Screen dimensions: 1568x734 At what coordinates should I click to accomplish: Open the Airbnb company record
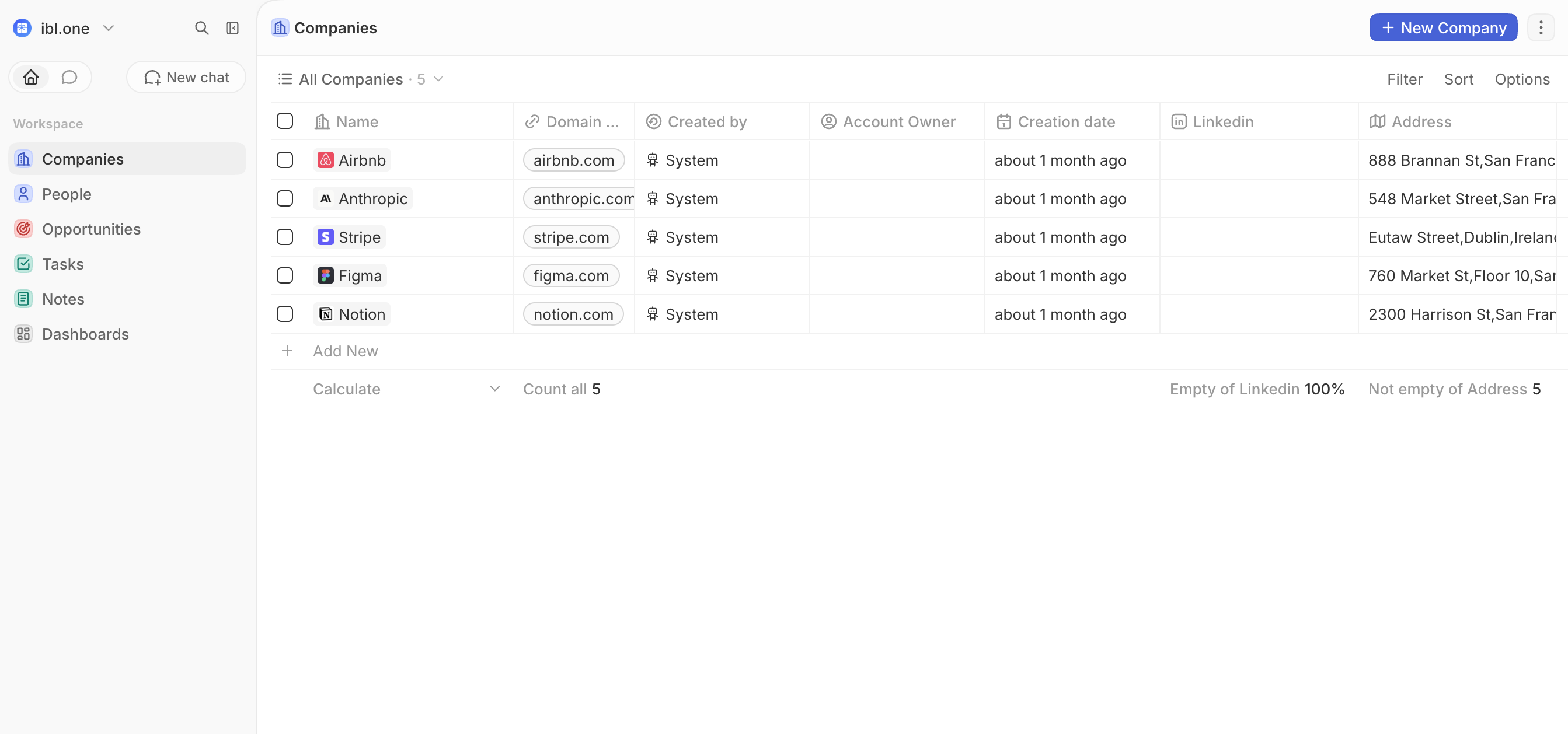click(352, 160)
